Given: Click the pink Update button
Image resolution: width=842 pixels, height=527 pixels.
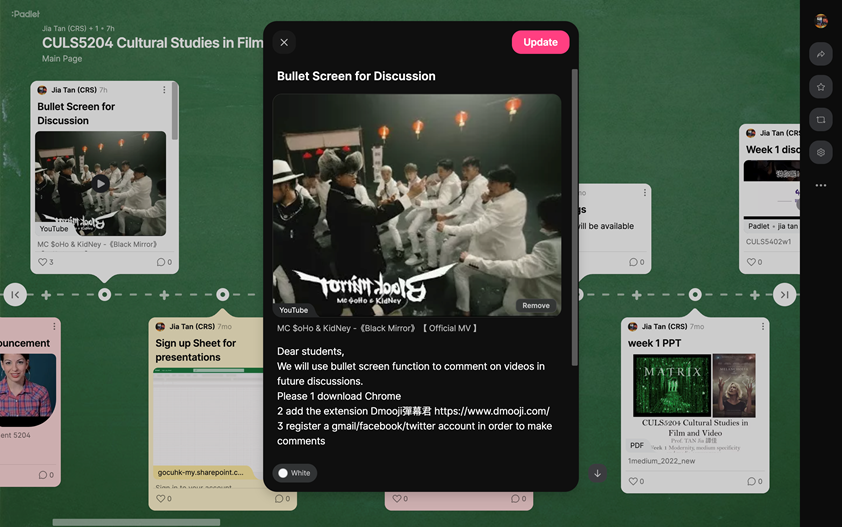Looking at the screenshot, I should [x=540, y=42].
